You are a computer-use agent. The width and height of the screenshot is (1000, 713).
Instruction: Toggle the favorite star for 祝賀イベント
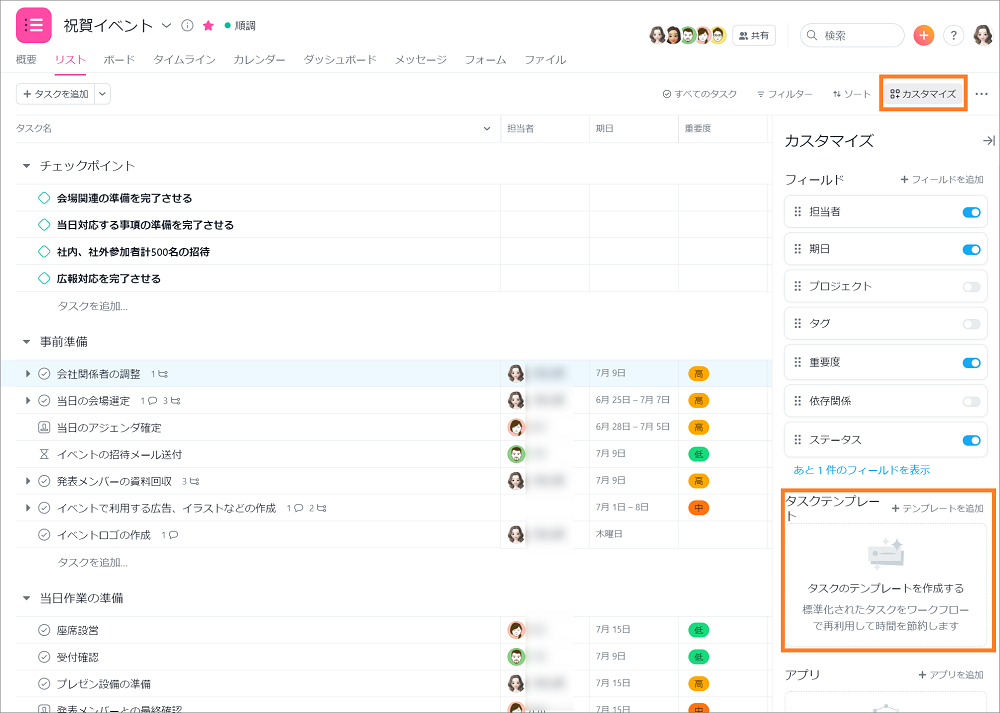point(208,26)
